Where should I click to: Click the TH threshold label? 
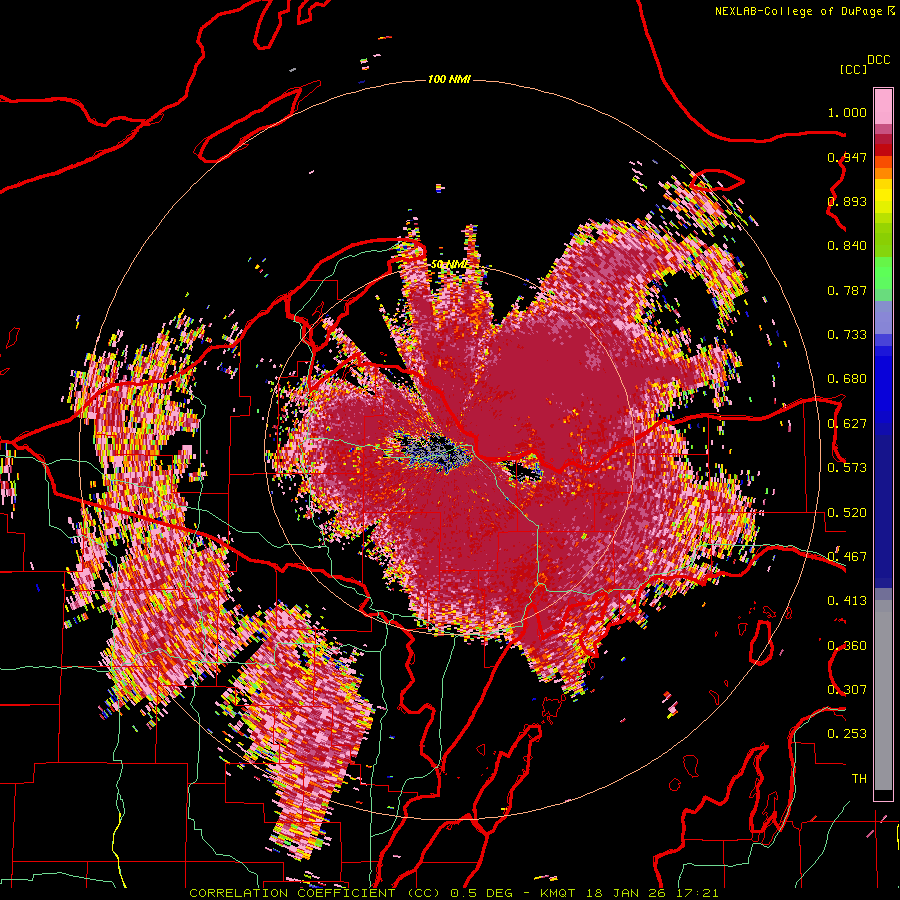pos(859,779)
